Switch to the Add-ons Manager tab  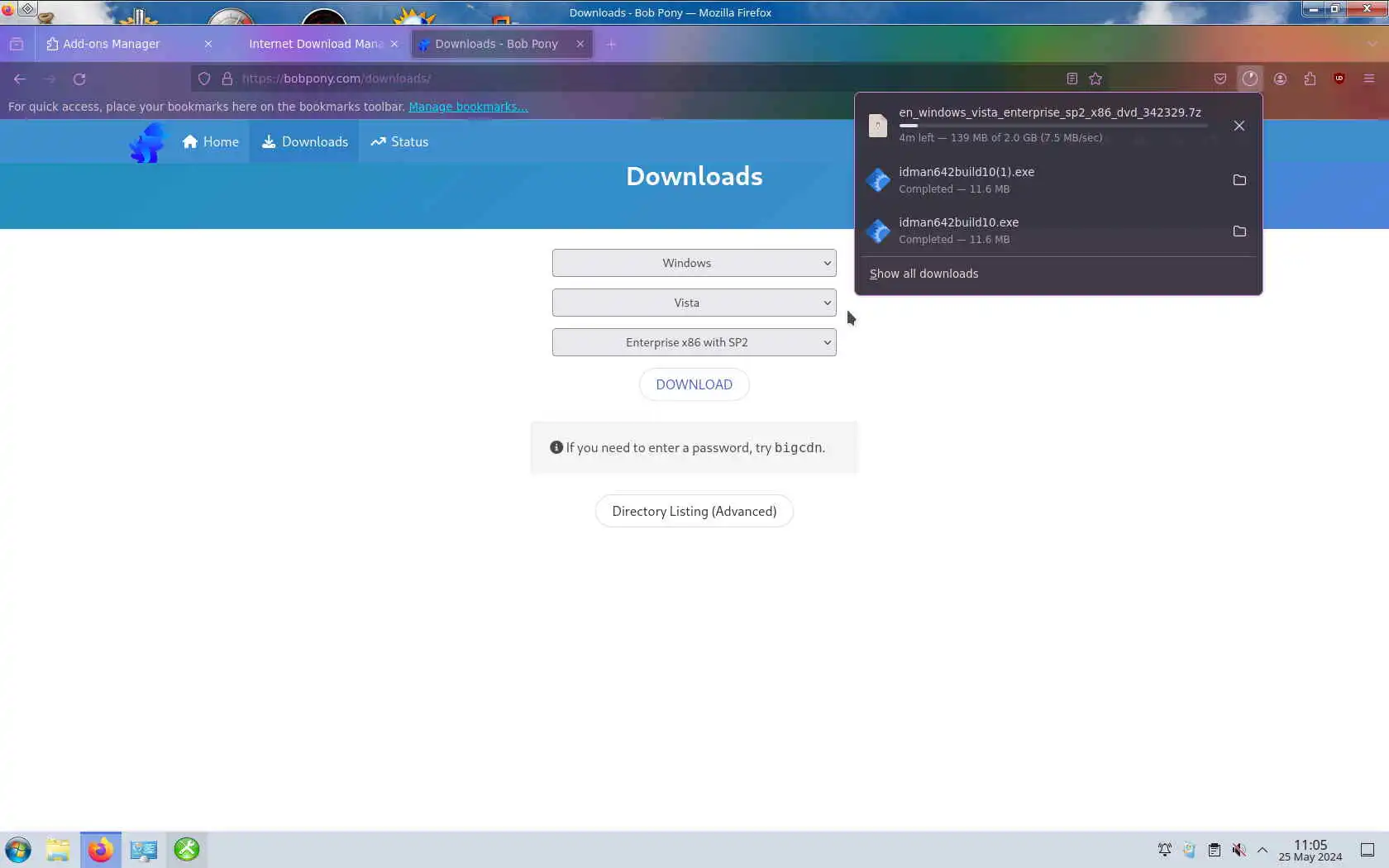(x=120, y=44)
